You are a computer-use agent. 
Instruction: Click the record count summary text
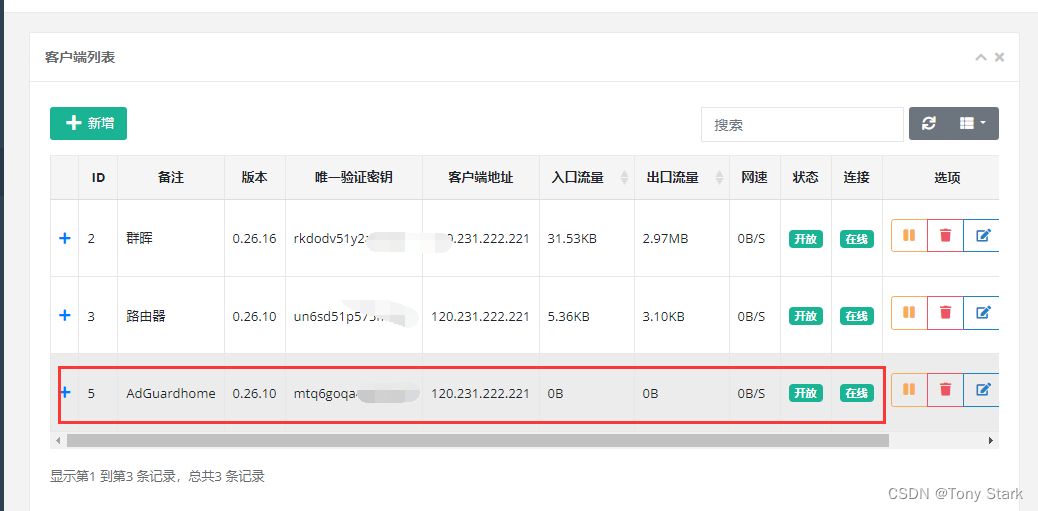tap(158, 476)
